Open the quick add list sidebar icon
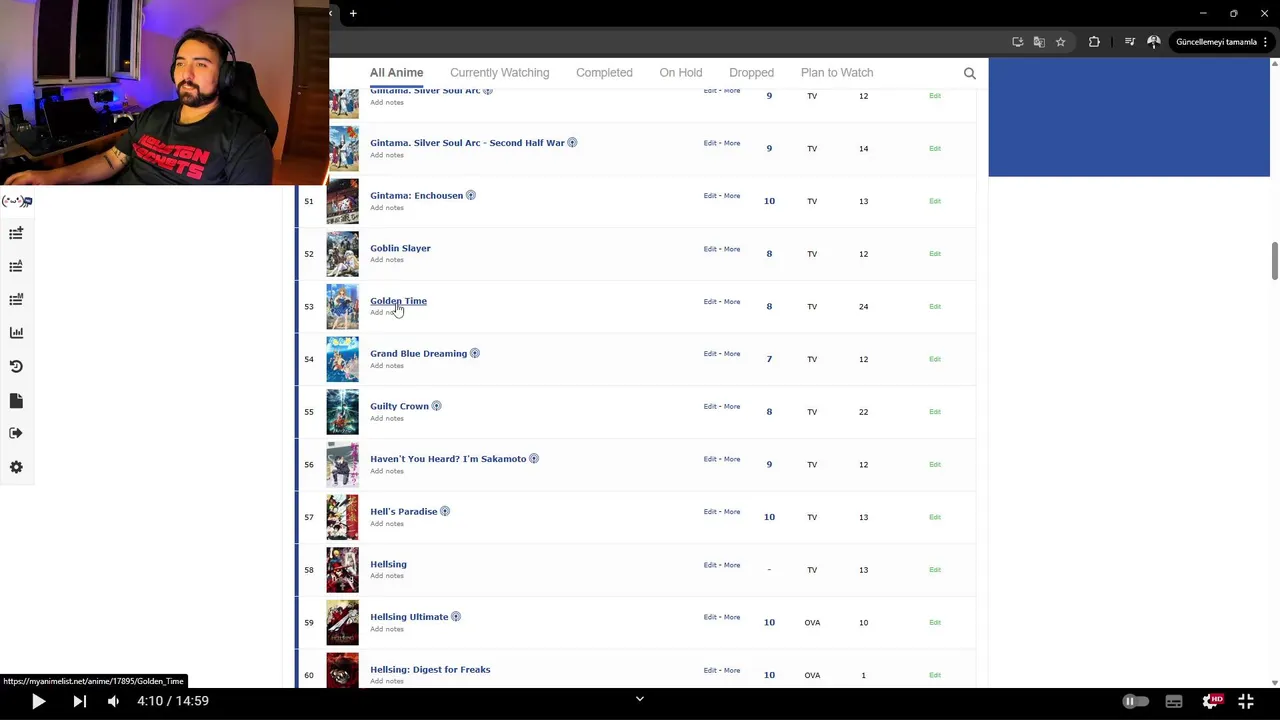1280x720 pixels. [x=16, y=233]
